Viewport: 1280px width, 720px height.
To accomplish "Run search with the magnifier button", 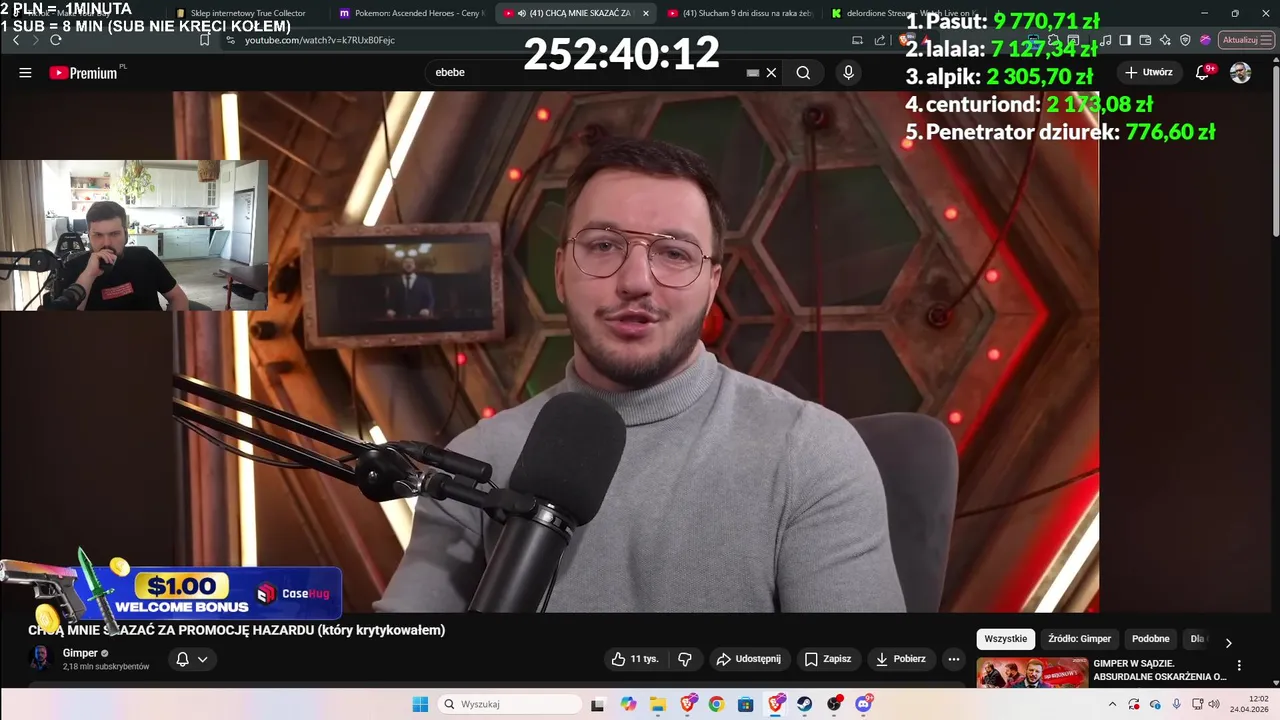I will pyautogui.click(x=803, y=73).
